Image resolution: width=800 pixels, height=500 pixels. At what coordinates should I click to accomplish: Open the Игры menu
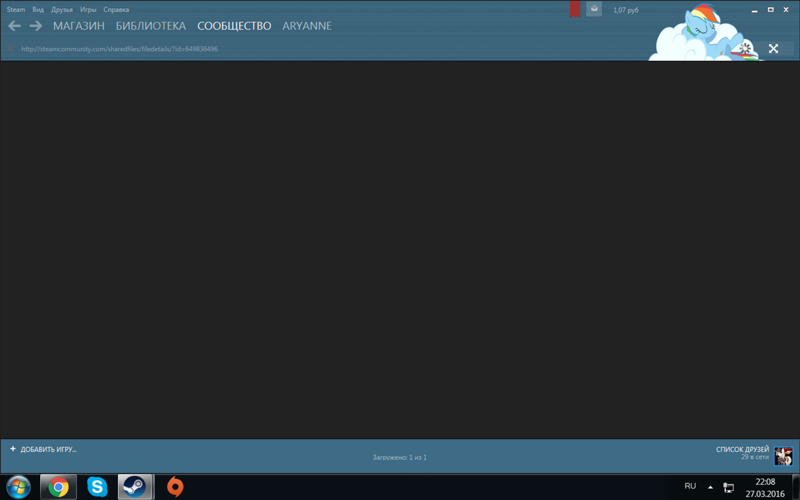click(88, 9)
